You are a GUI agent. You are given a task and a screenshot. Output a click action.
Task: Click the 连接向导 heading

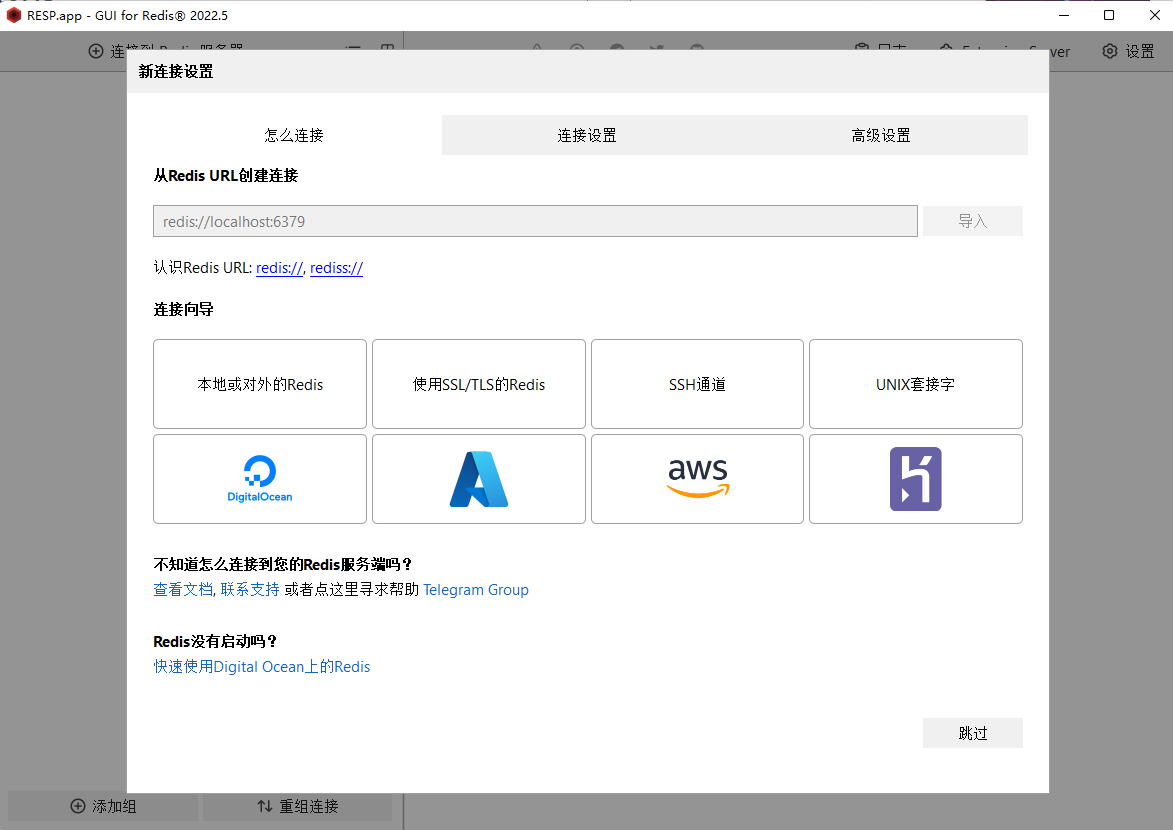pyautogui.click(x=183, y=309)
